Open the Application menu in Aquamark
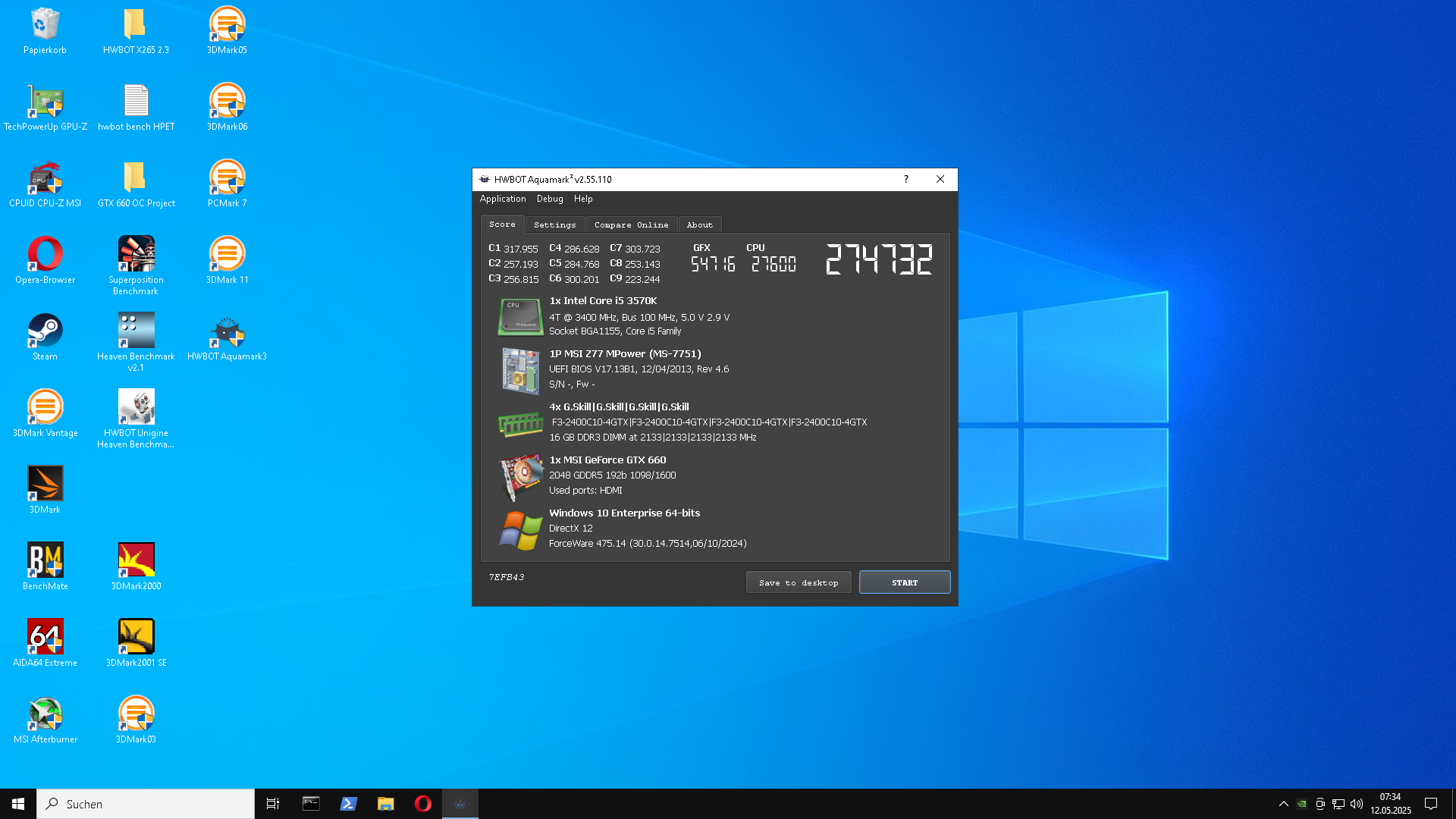 (503, 199)
